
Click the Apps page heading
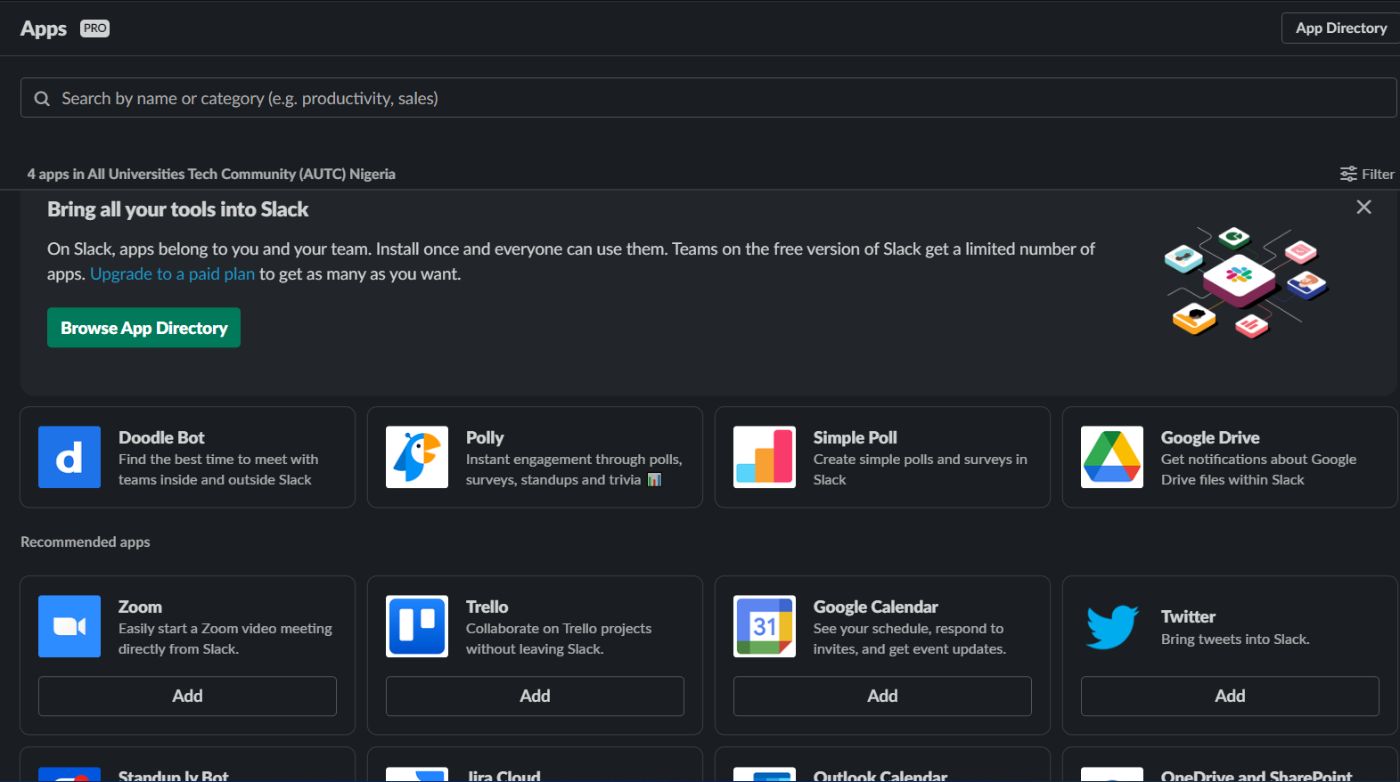pyautogui.click(x=43, y=28)
